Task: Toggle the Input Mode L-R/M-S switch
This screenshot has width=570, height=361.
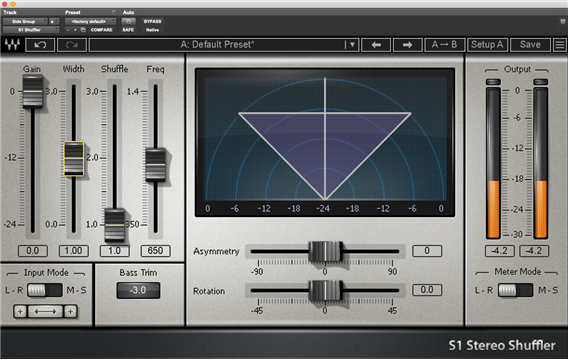Action: point(45,290)
